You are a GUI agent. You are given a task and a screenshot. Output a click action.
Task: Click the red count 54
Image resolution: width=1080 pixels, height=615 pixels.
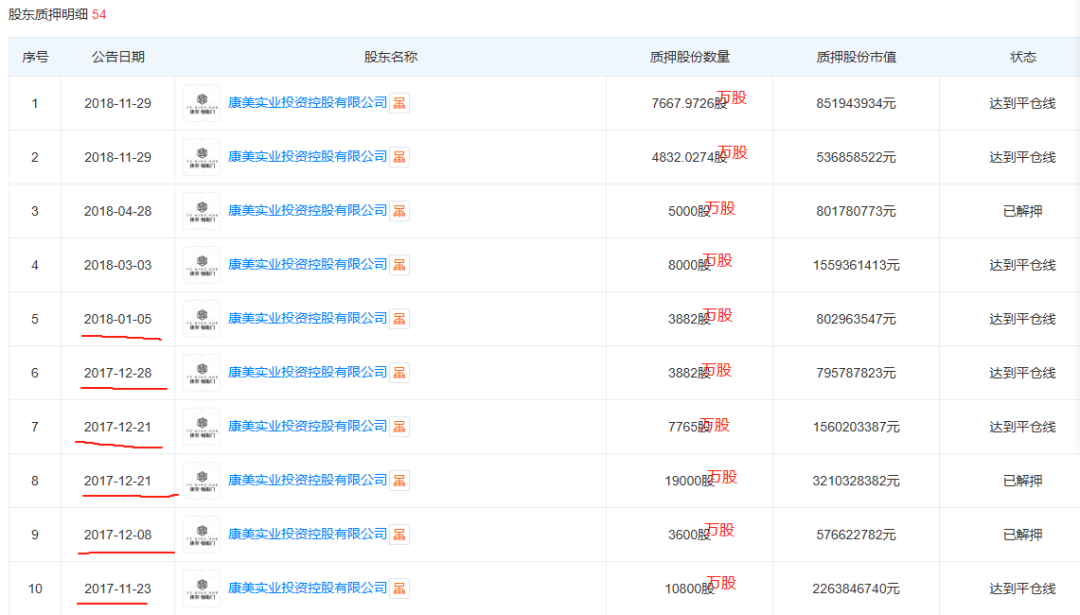[99, 14]
